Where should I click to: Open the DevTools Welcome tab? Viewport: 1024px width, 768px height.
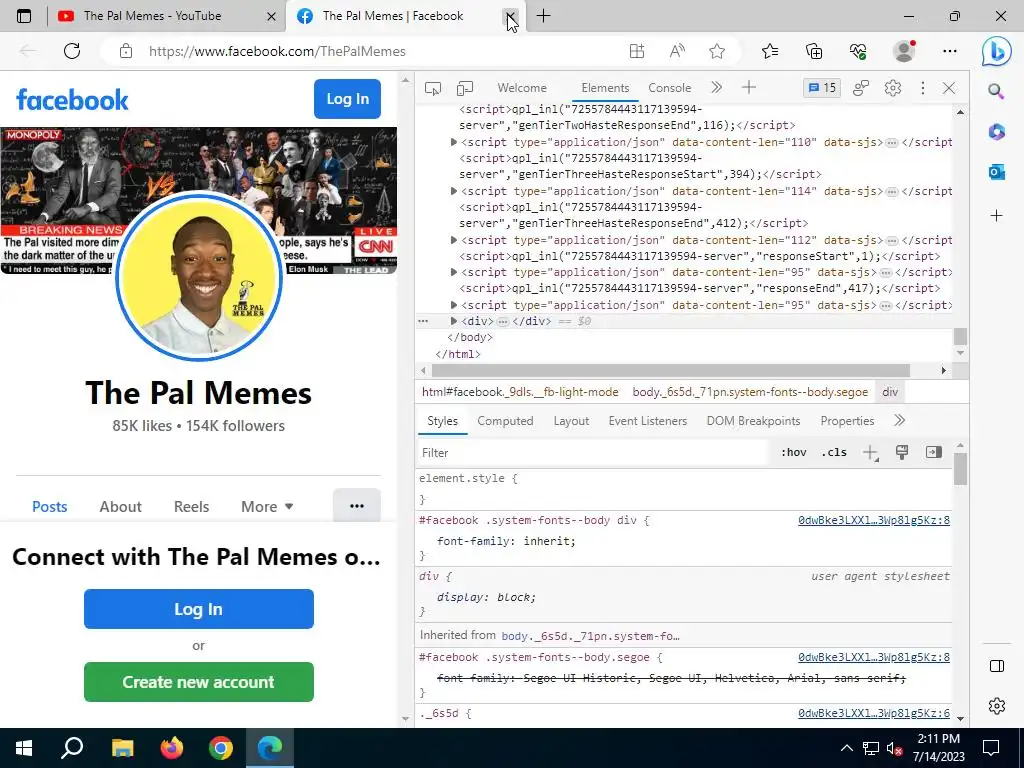point(522,88)
